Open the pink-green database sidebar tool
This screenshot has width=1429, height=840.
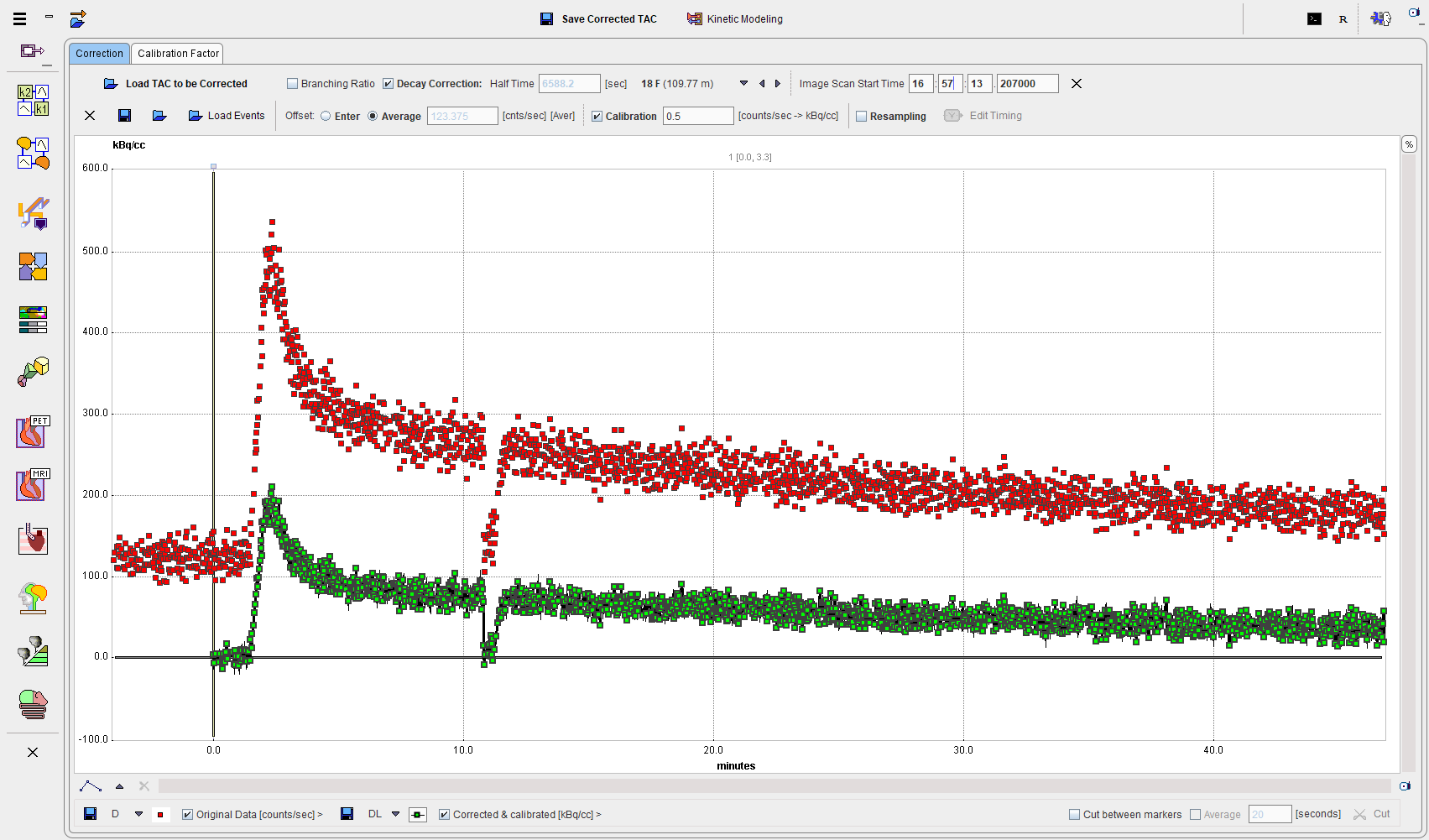(34, 704)
